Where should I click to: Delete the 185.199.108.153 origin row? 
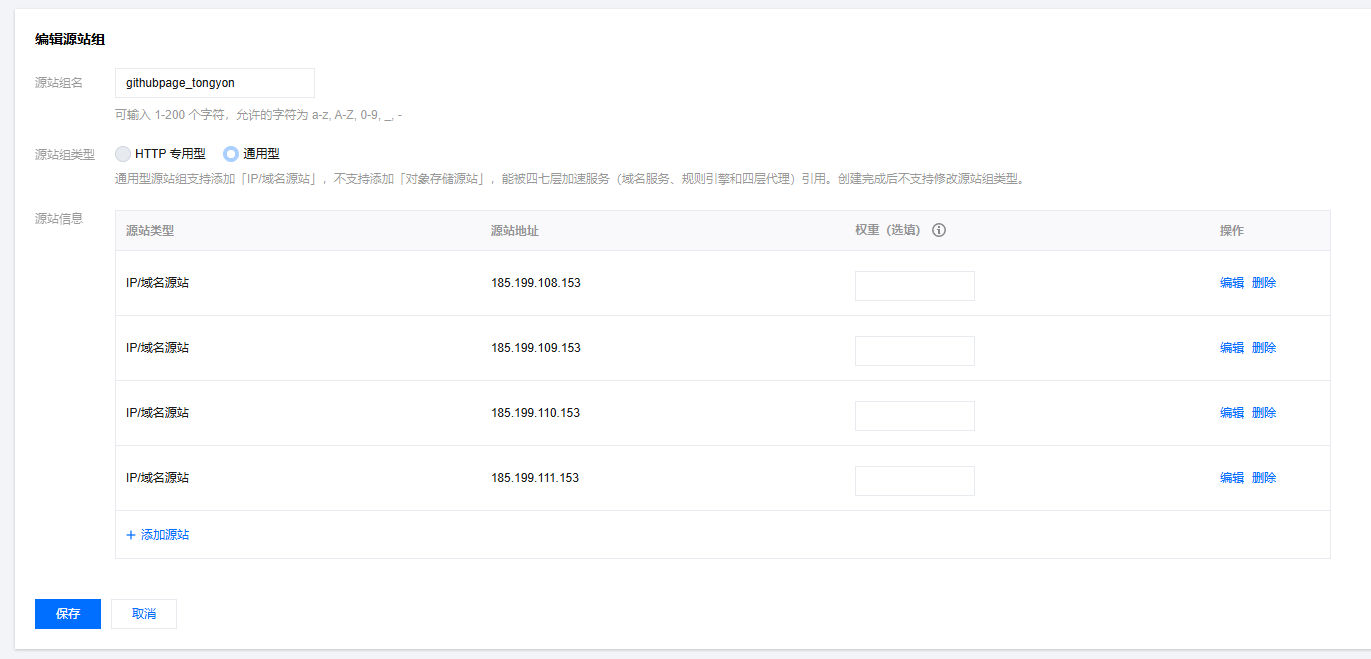pyautogui.click(x=1264, y=283)
